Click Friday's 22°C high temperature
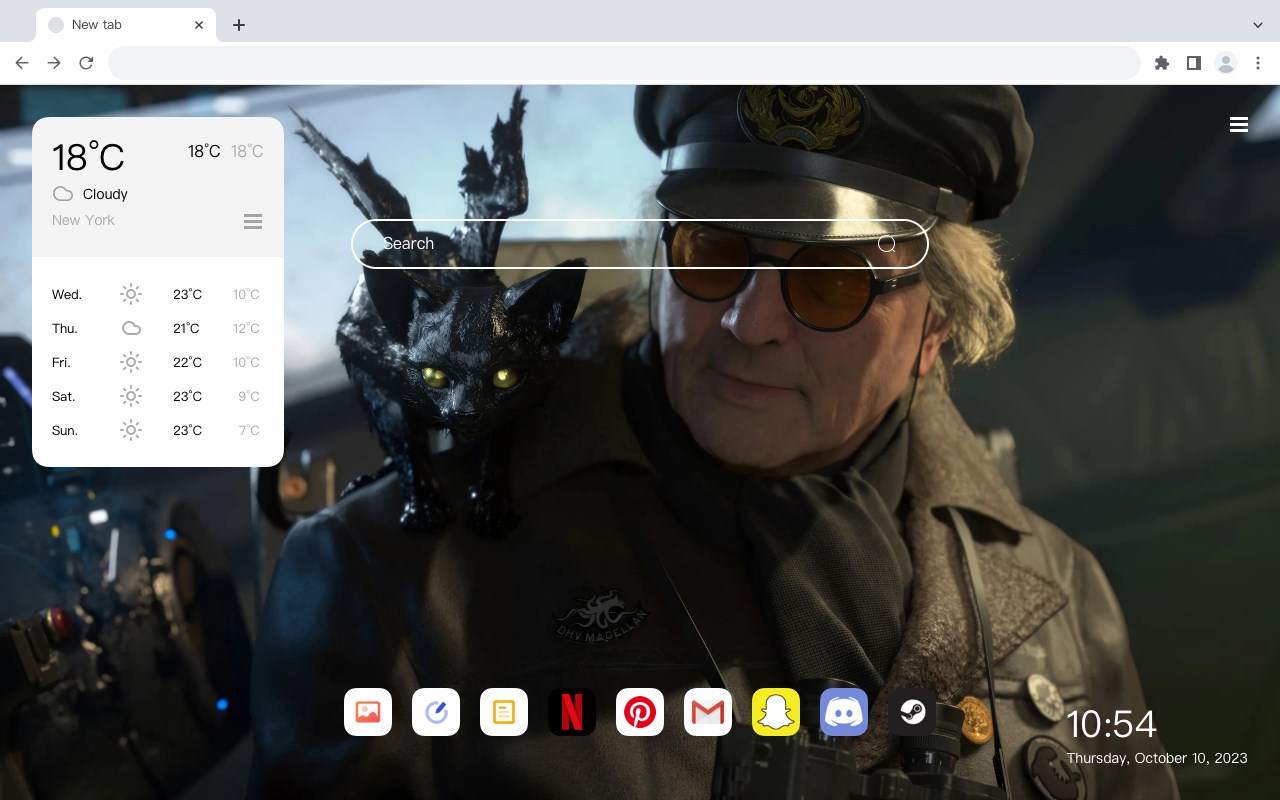This screenshot has height=800, width=1280. coord(187,362)
